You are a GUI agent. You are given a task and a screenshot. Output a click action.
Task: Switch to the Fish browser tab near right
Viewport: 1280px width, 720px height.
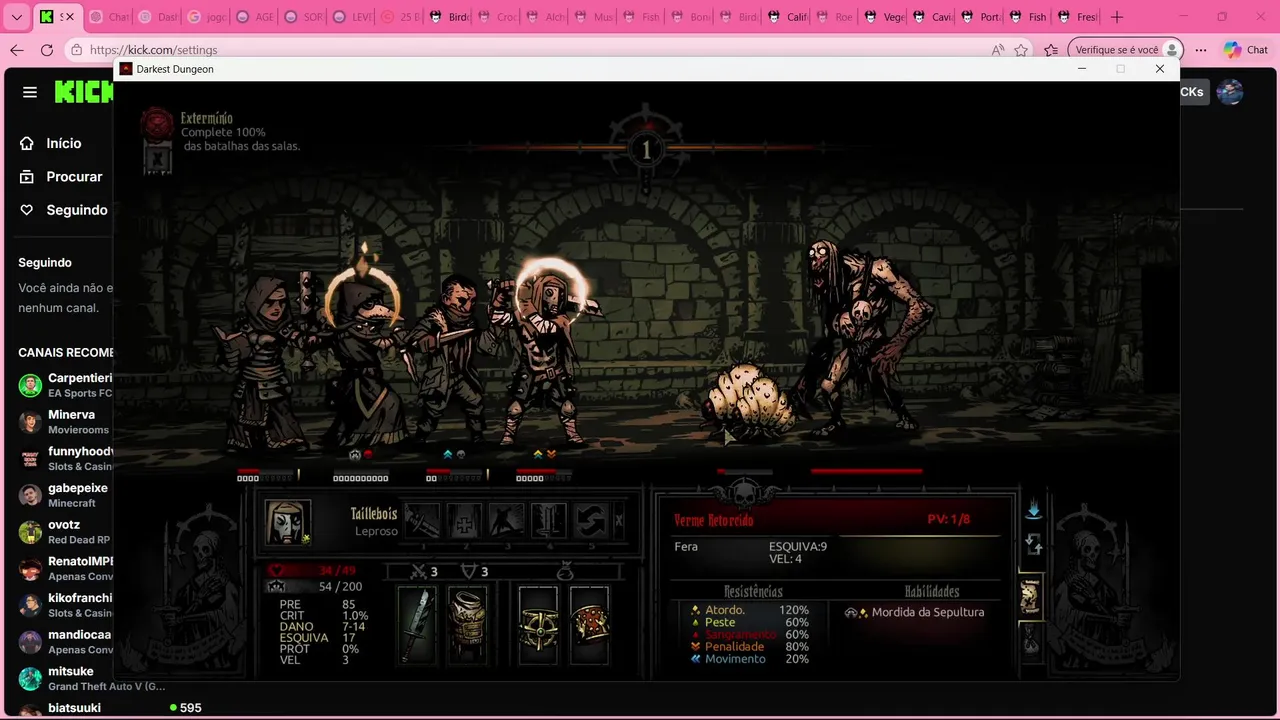click(x=1027, y=17)
